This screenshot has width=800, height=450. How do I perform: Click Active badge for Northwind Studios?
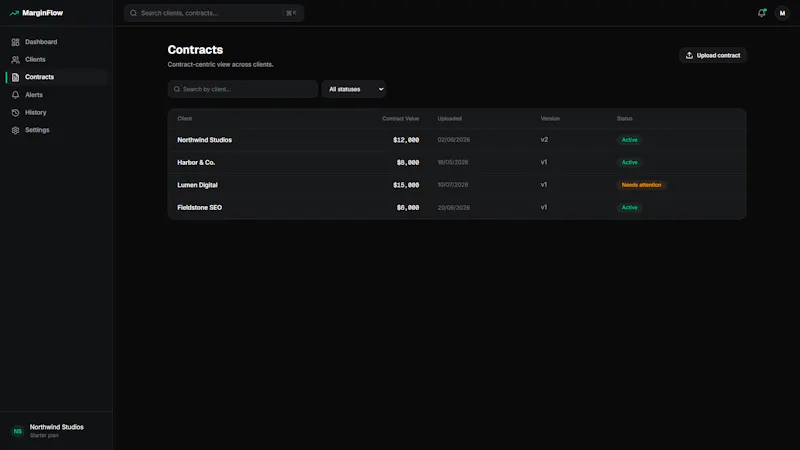point(630,140)
